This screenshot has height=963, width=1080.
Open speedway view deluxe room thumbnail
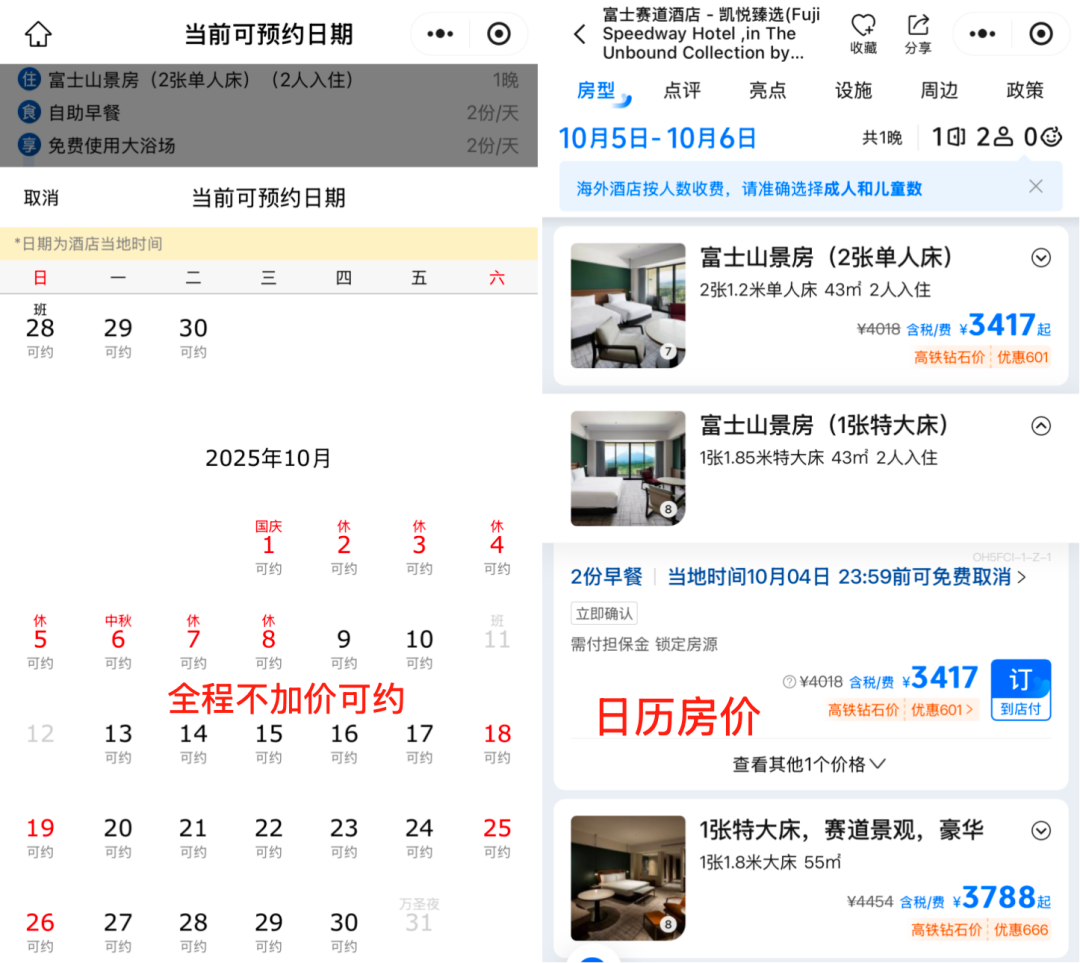tap(627, 878)
